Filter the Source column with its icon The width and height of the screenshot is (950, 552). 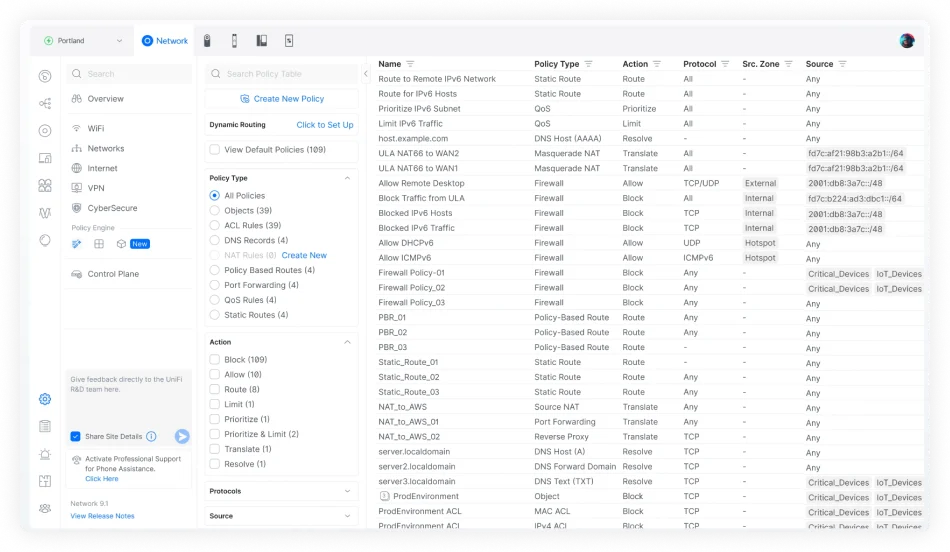[842, 64]
